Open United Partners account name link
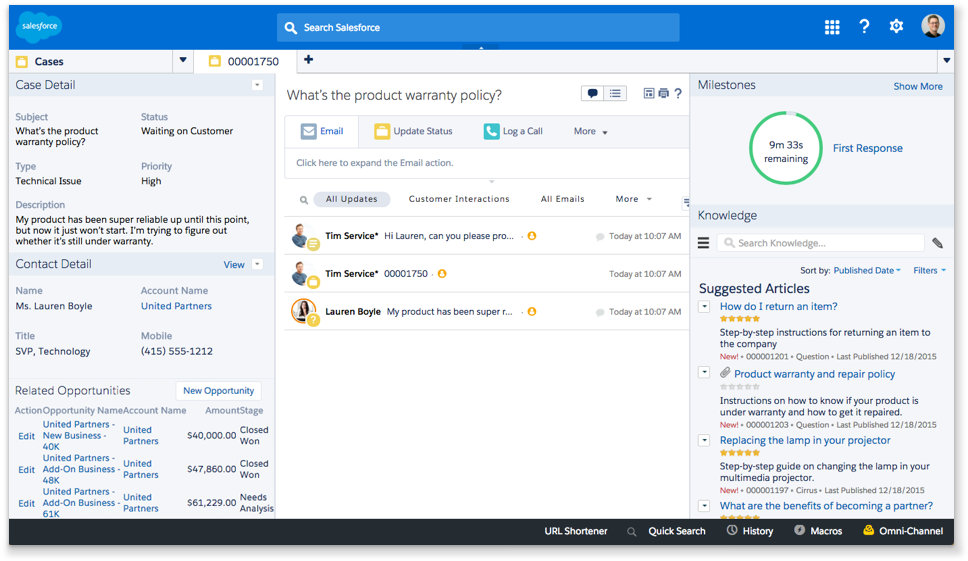 (x=176, y=306)
